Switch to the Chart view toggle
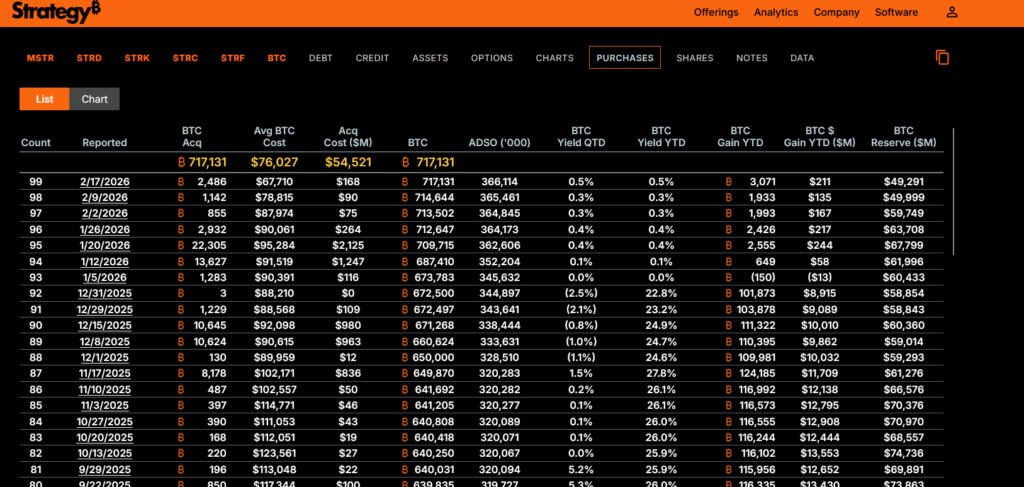This screenshot has height=487, width=1024. point(95,99)
